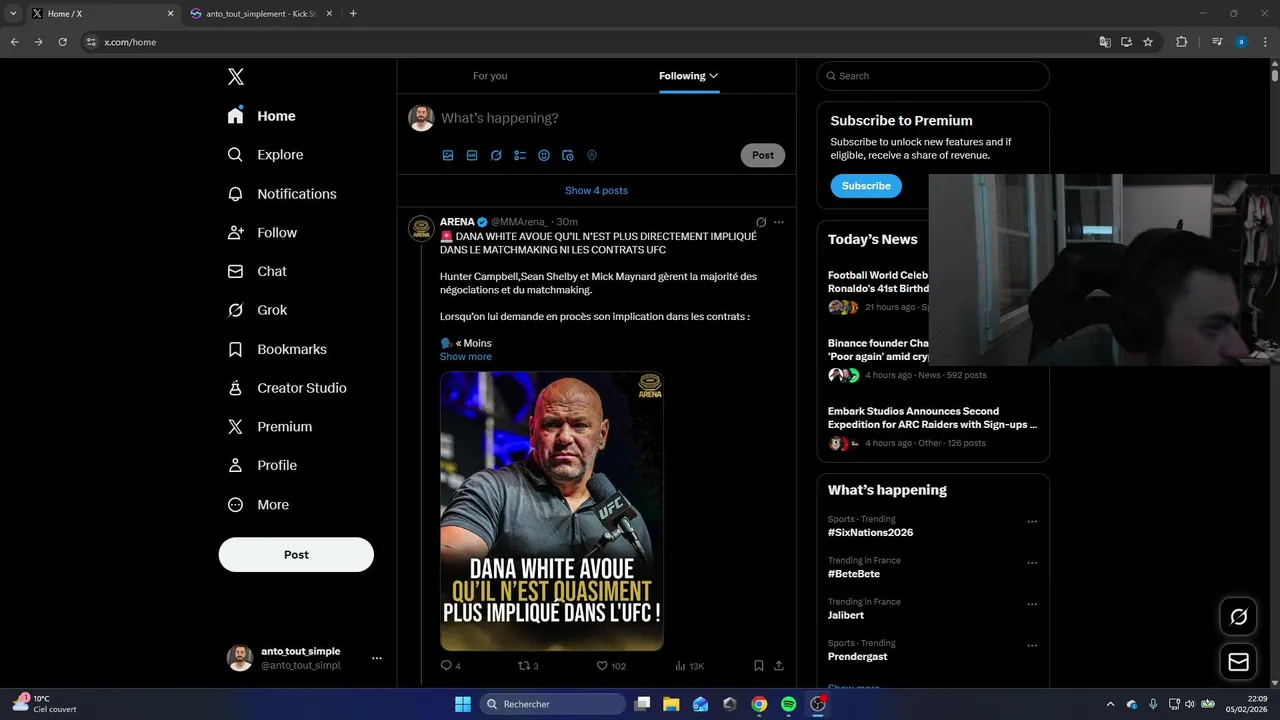Open Profile in the sidebar
The height and width of the screenshot is (720, 1280).
[x=263, y=465]
